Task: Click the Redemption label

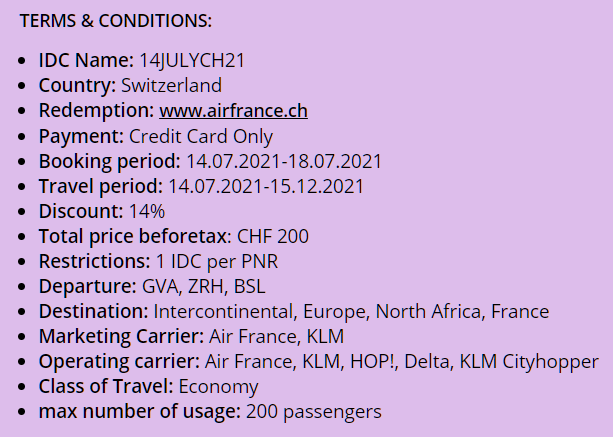Action: pyautogui.click(x=96, y=111)
